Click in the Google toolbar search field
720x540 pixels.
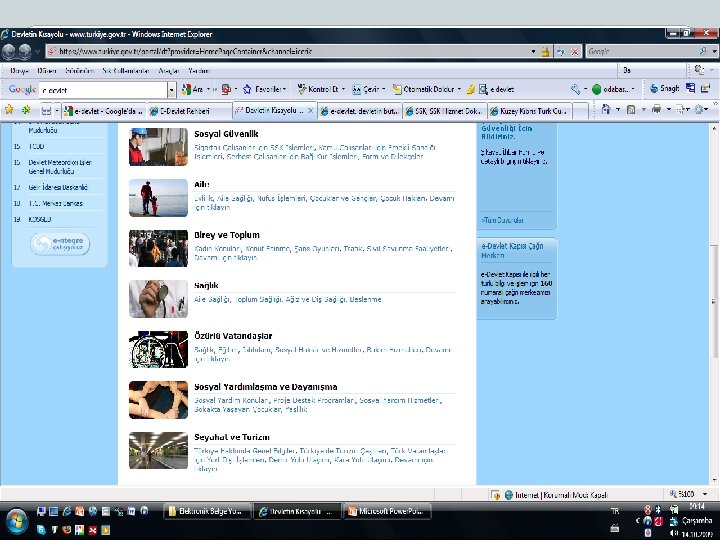(103, 90)
